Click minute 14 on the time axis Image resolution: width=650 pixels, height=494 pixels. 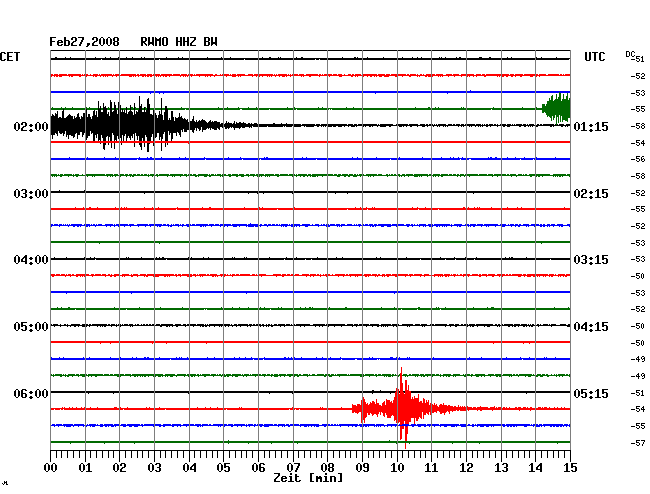[535, 467]
